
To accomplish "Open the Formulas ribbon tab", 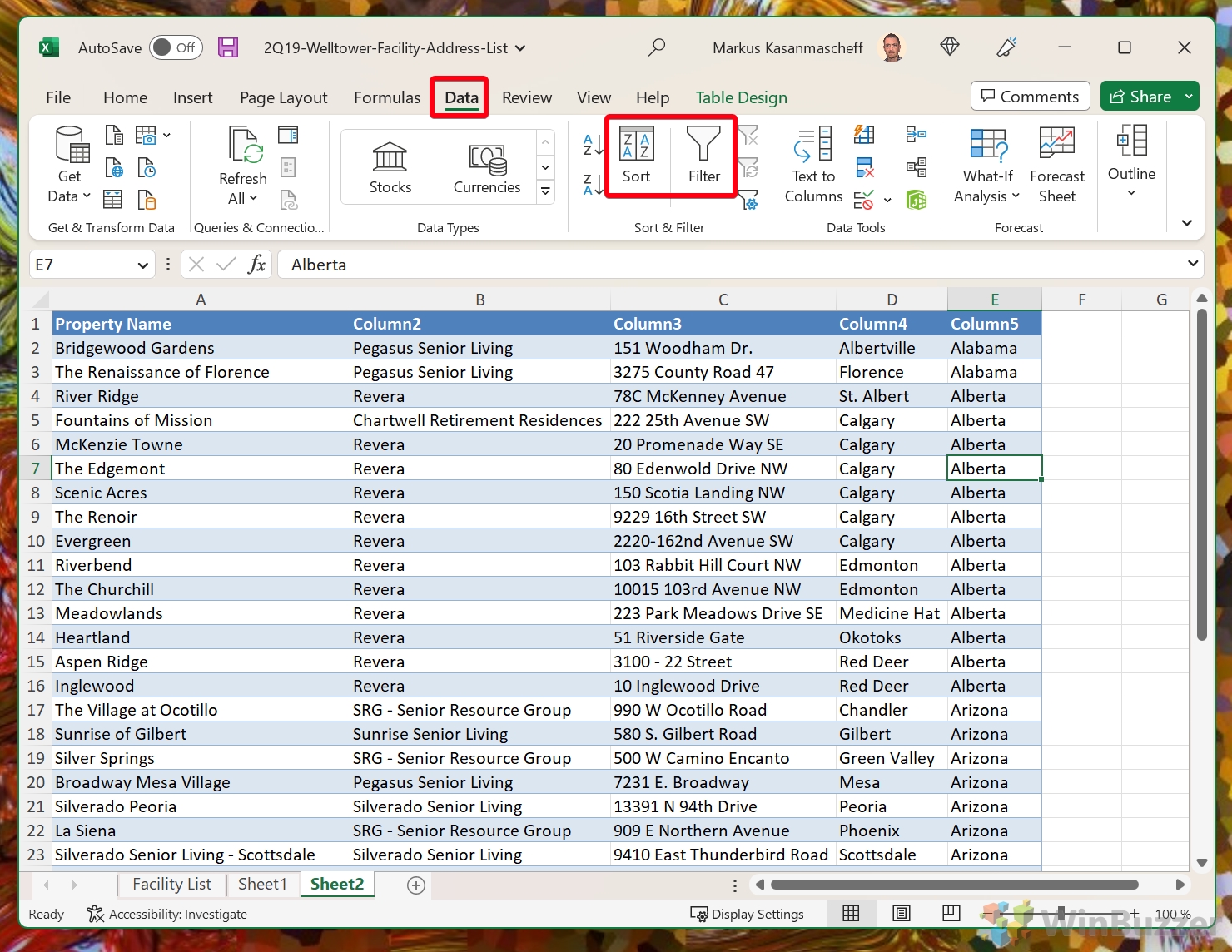I will [x=387, y=97].
